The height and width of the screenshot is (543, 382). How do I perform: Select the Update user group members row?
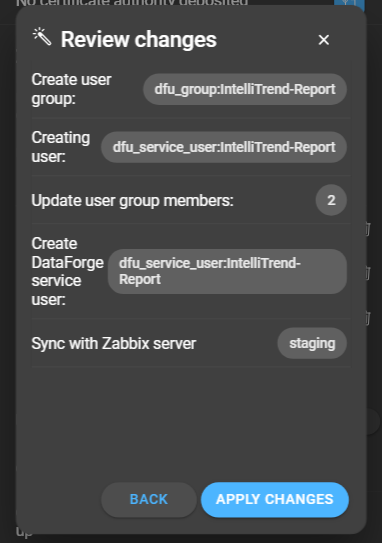click(x=191, y=200)
